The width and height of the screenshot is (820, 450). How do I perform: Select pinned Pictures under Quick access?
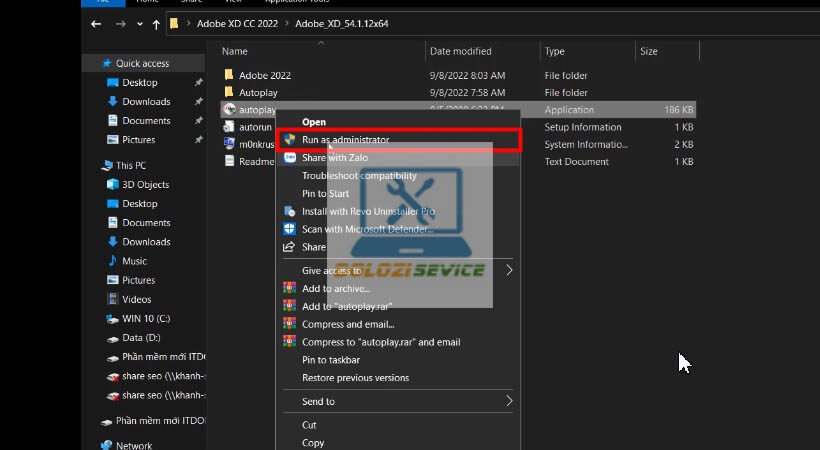tap(139, 140)
